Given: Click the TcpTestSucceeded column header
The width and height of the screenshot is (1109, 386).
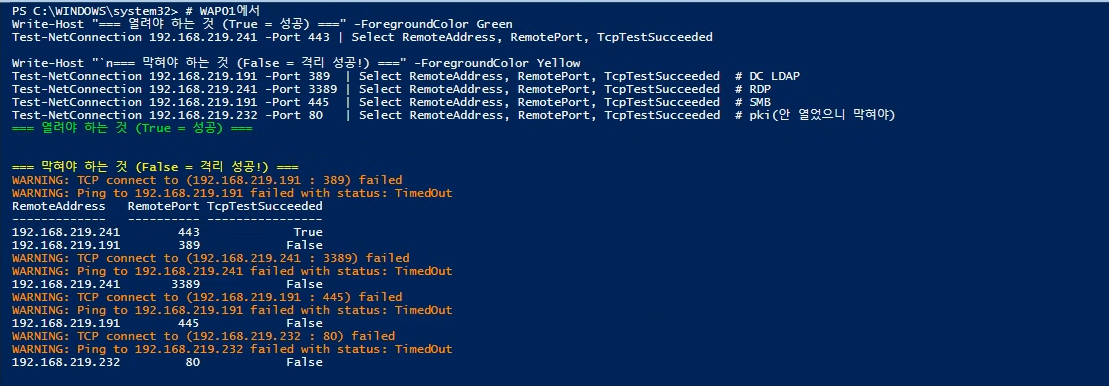Looking at the screenshot, I should click(x=265, y=206).
